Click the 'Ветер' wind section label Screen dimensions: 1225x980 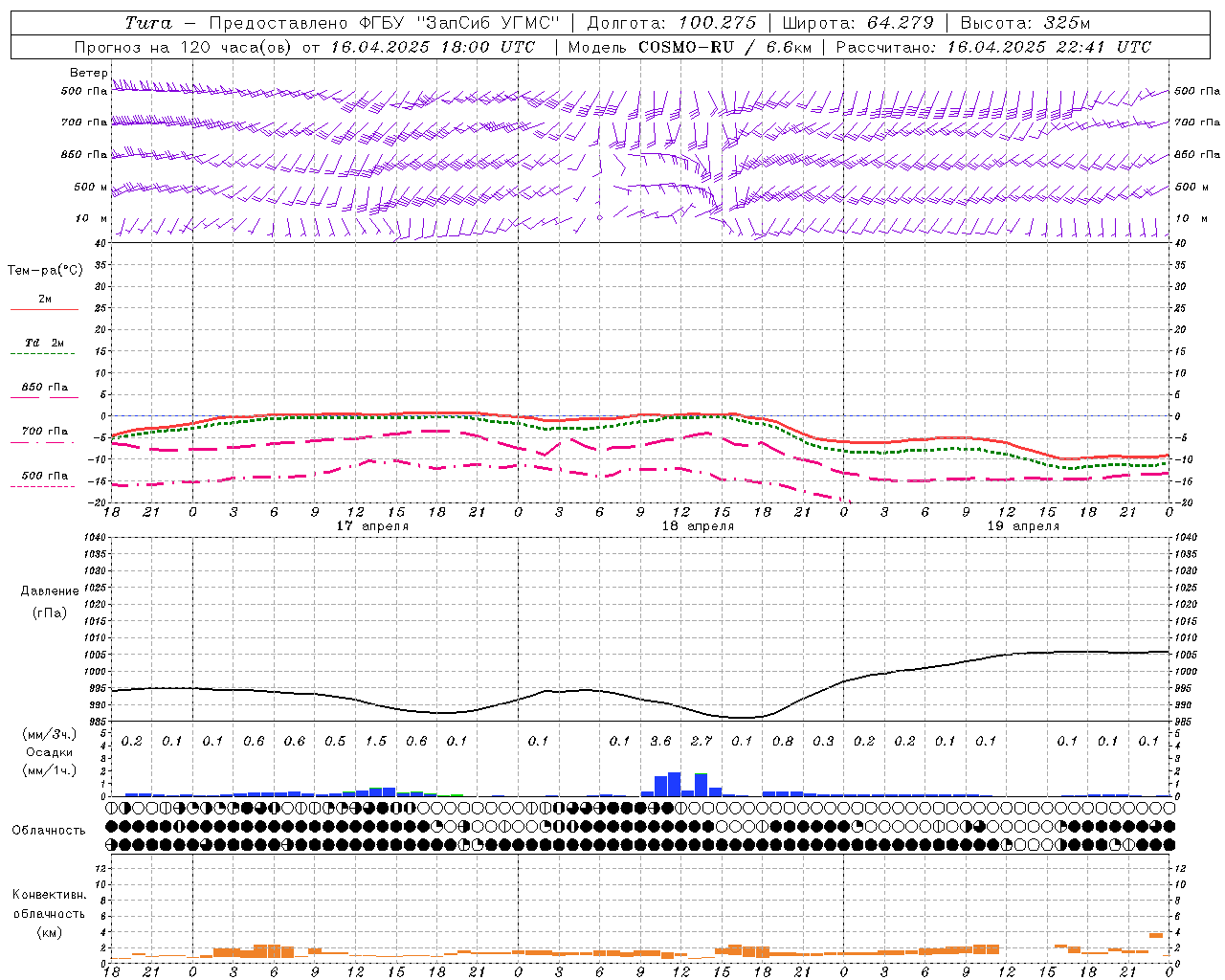click(x=89, y=73)
